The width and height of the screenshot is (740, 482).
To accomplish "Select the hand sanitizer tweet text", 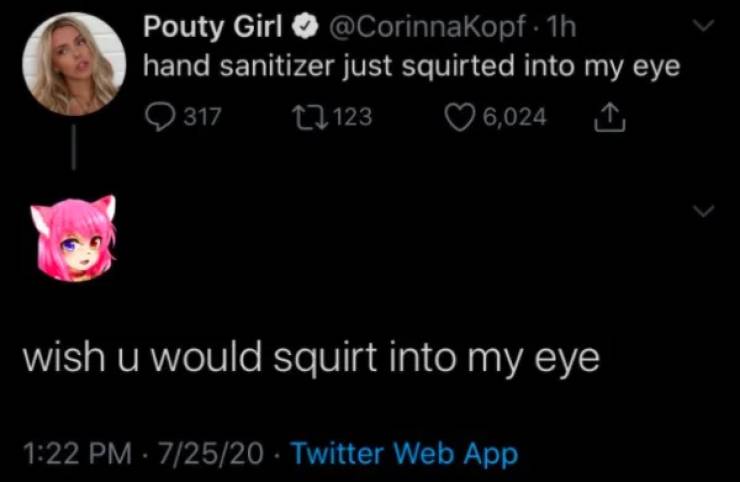I will pos(411,67).
